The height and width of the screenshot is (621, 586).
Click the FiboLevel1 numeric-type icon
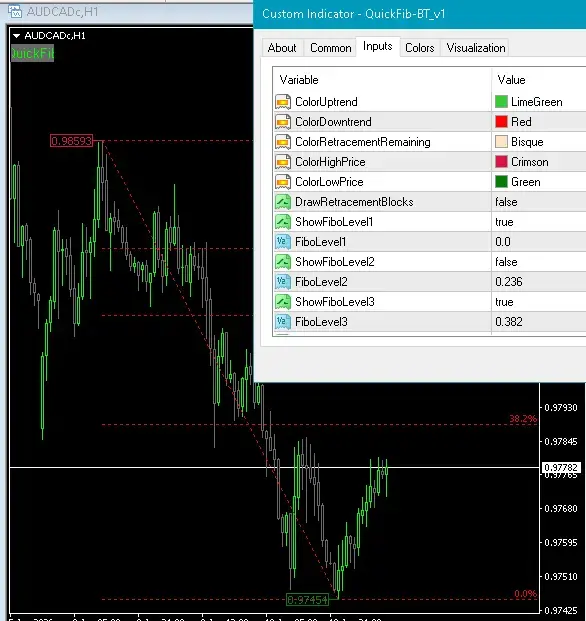point(283,242)
